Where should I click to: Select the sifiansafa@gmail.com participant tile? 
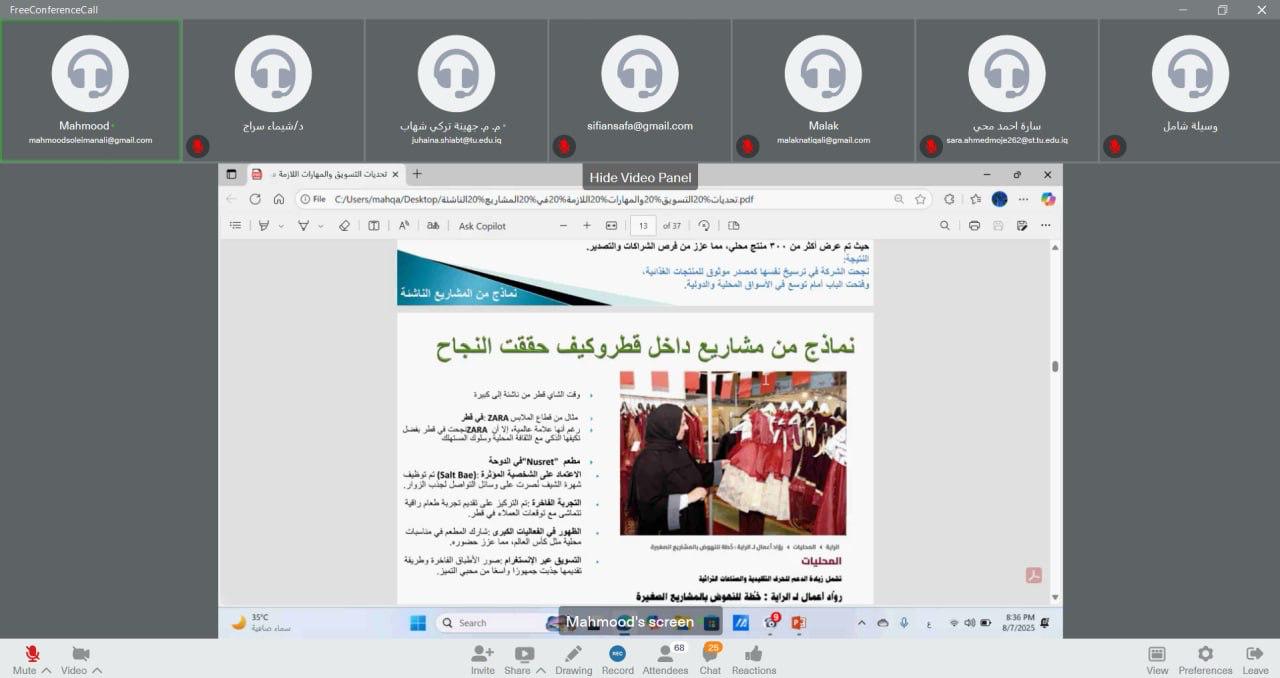coord(640,90)
